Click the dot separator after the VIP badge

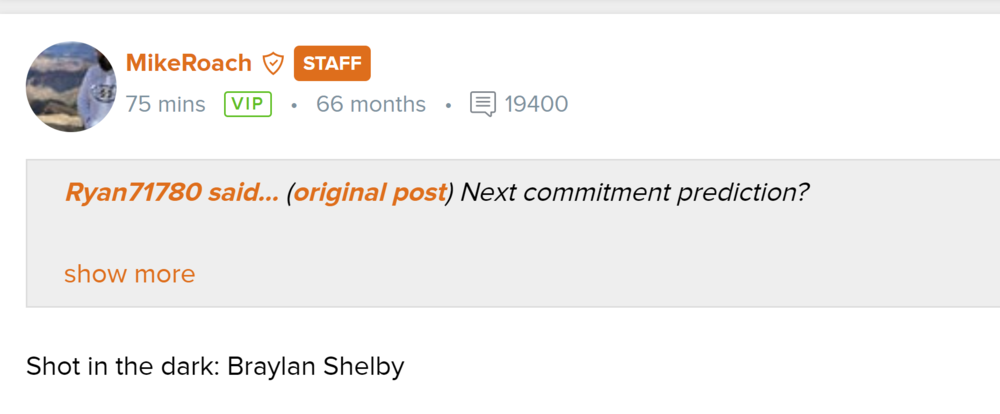[x=294, y=105]
